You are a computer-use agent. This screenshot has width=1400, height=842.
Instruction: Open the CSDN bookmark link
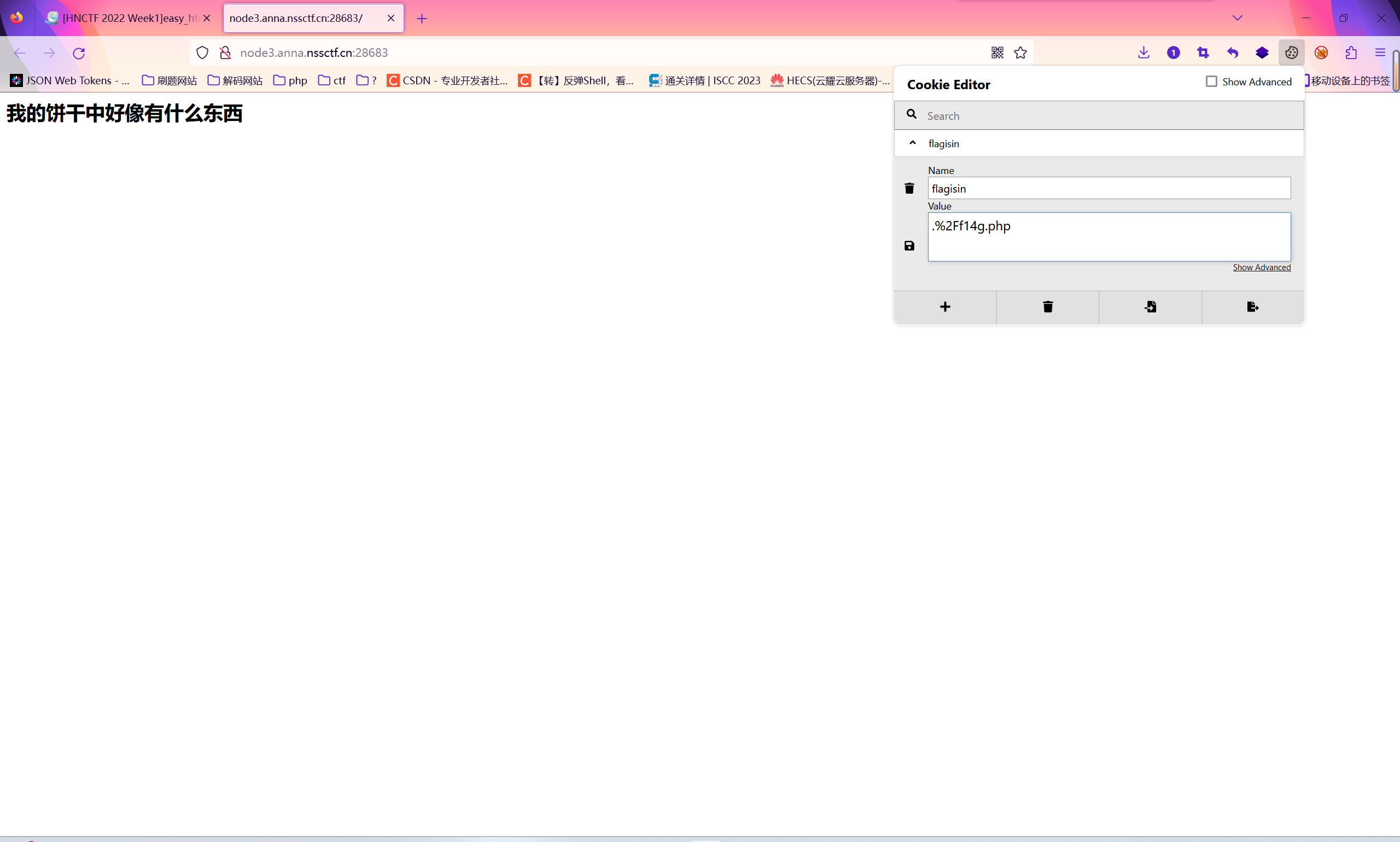point(447,80)
